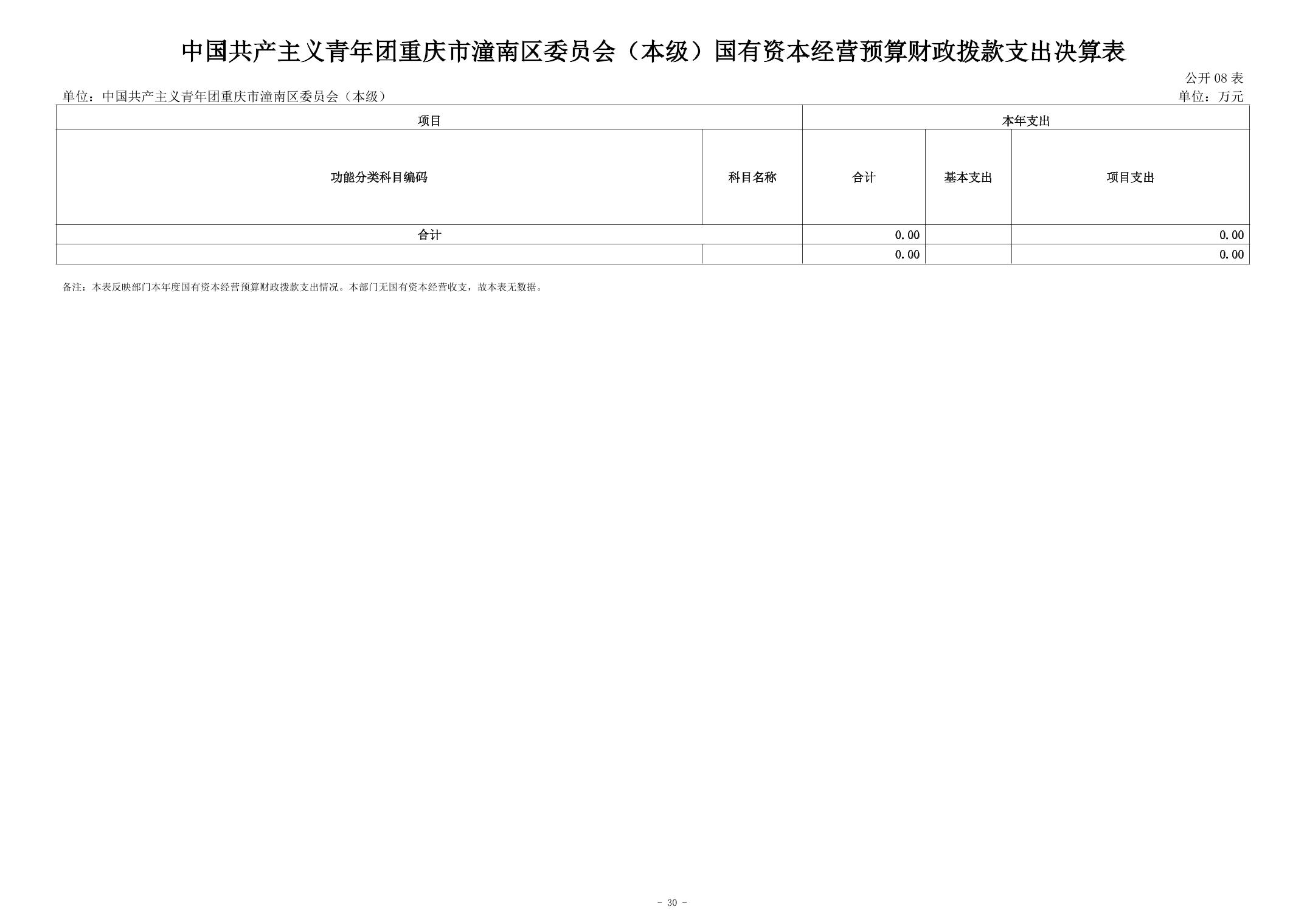Select the 本年支出 header cell

coord(1025,120)
